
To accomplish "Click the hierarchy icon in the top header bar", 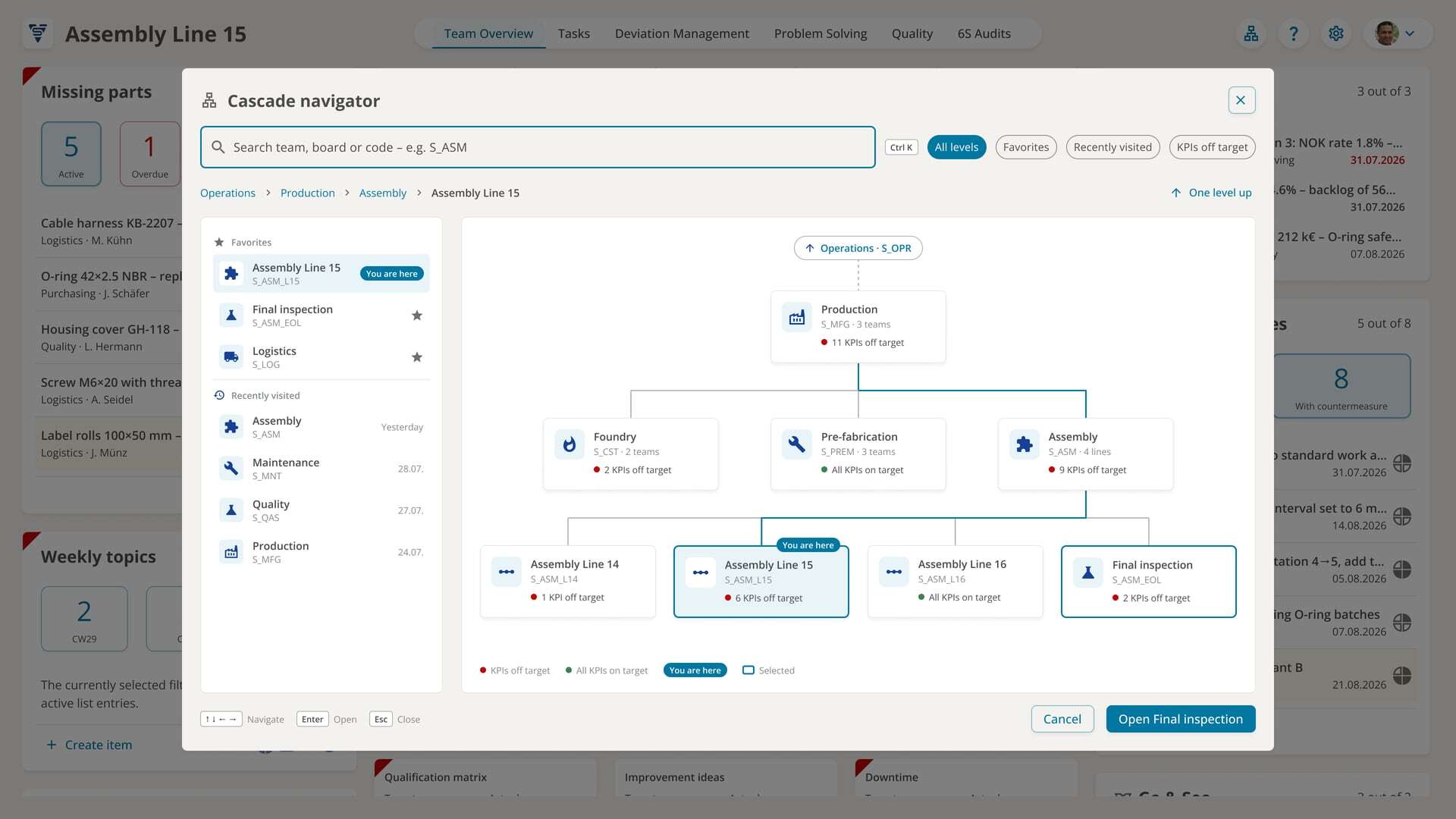I will pyautogui.click(x=1251, y=34).
